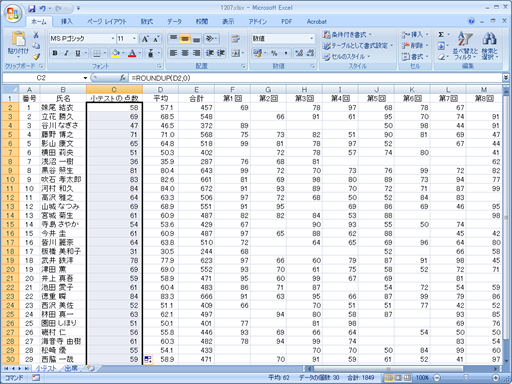Click the Auto Fill Options smart tag
Screen dimensions: 512x384
pos(148,359)
